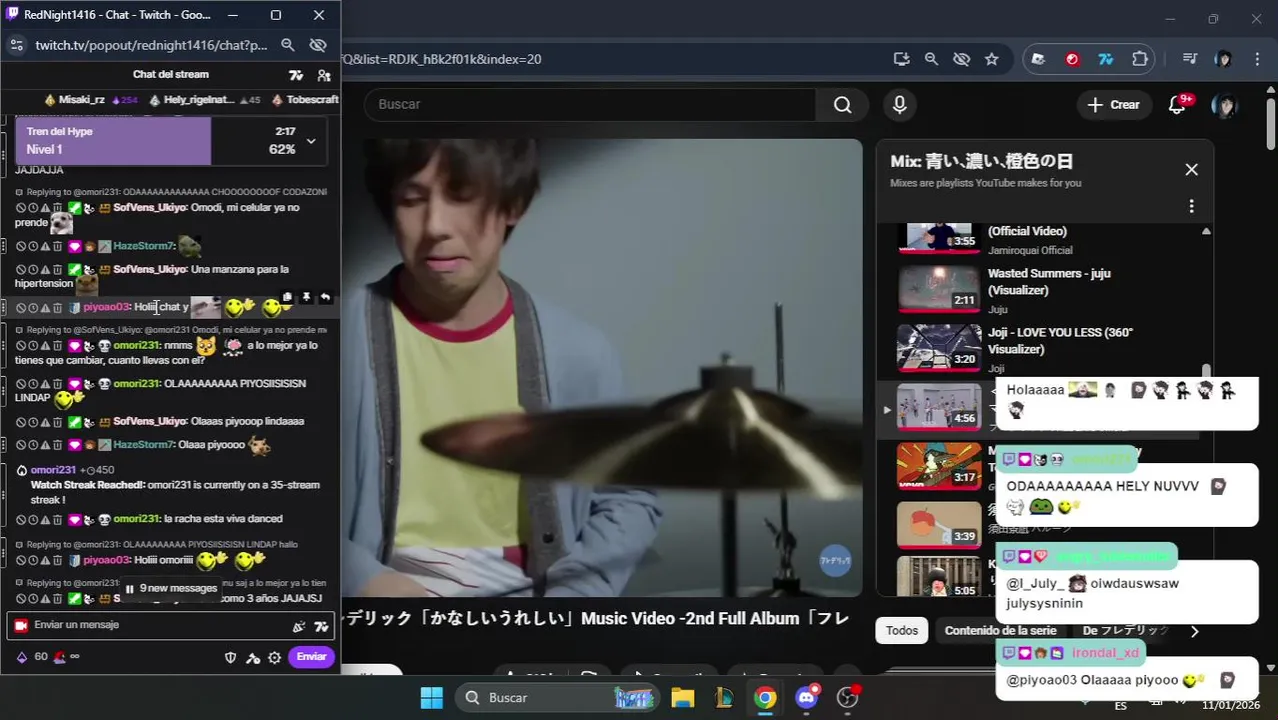This screenshot has height=720, width=1278.
Task: Click the YouTube Buscar search field
Action: coord(590,104)
